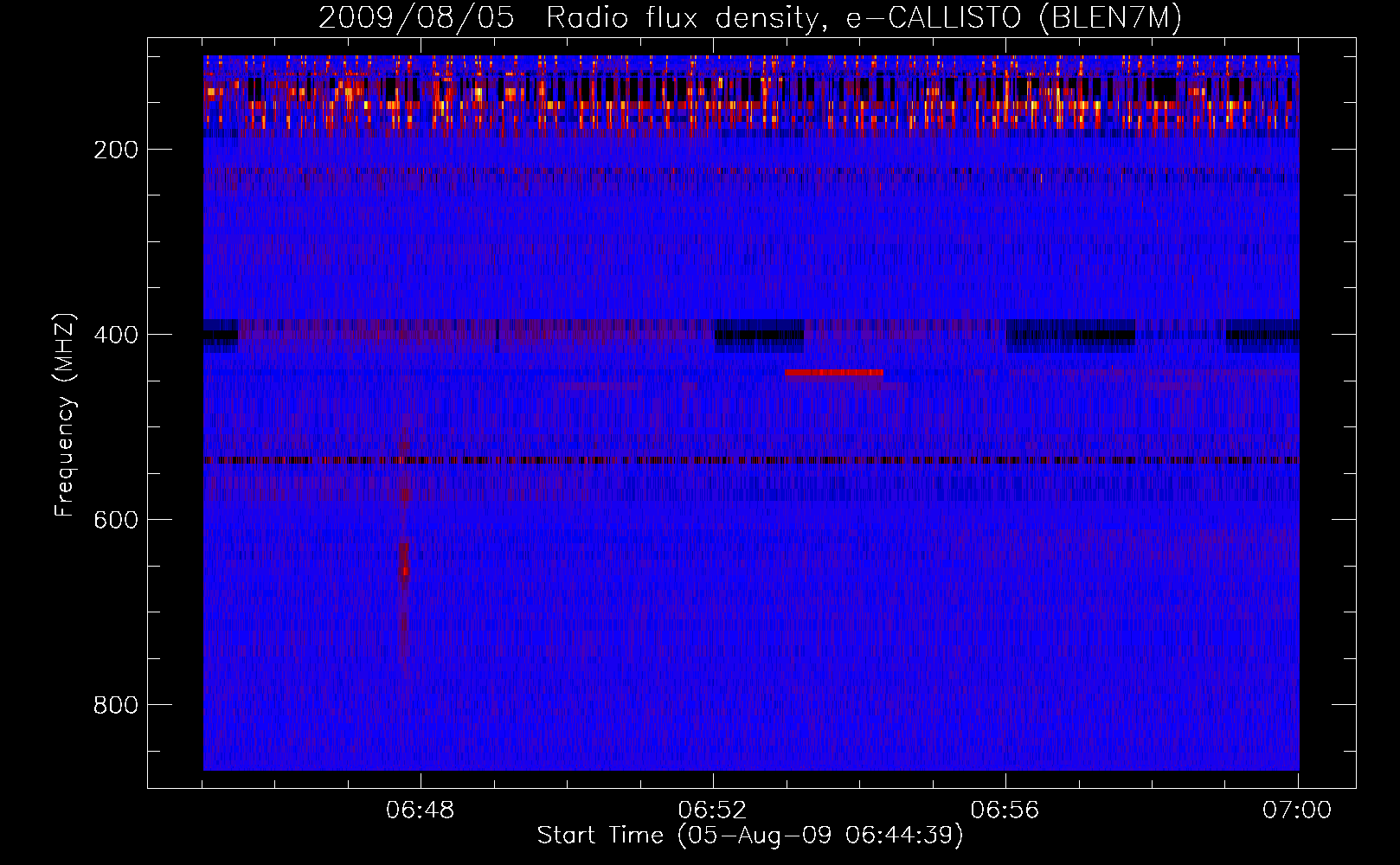Click the 200 frequency tick label
This screenshot has width=1400, height=865.
pyautogui.click(x=116, y=150)
